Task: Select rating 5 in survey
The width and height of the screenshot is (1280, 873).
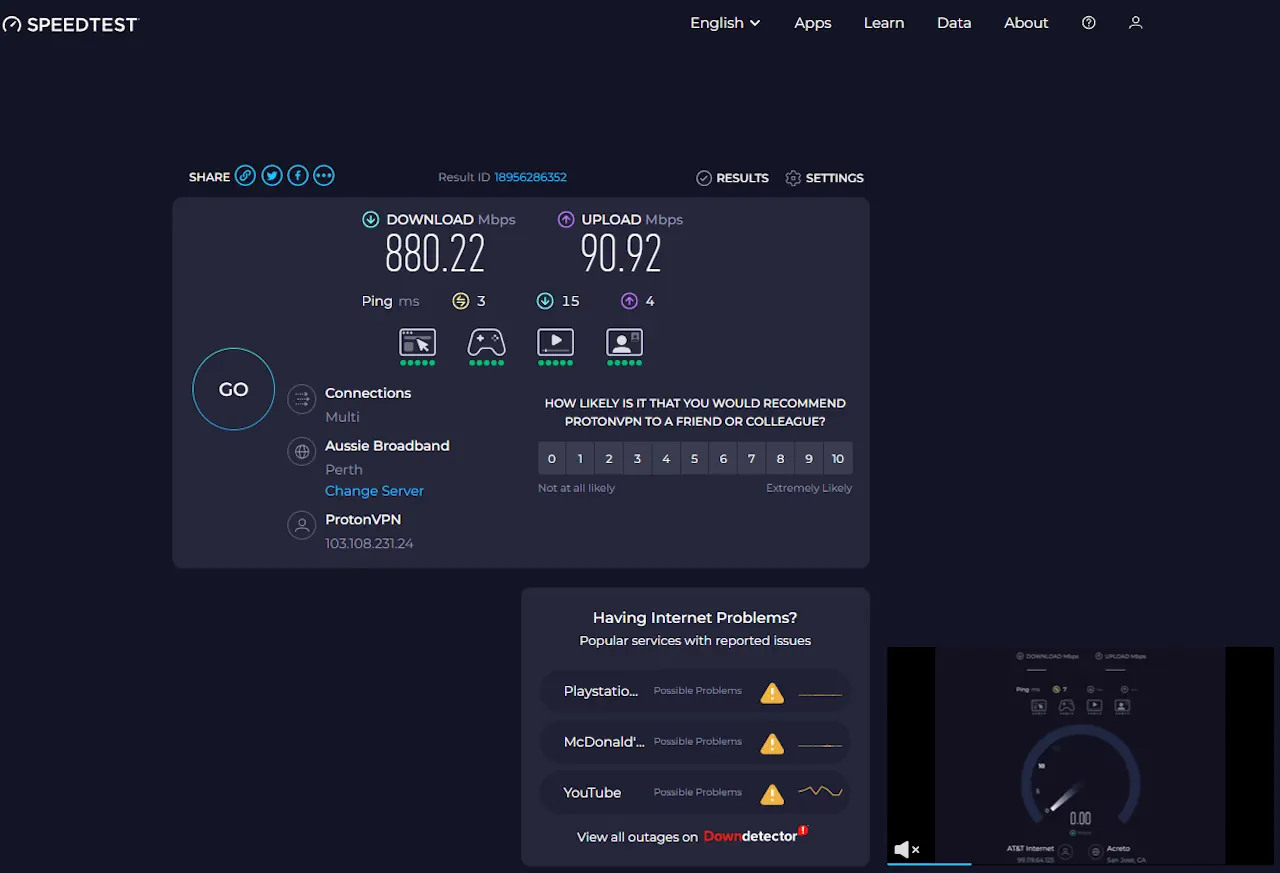Action: 695,459
